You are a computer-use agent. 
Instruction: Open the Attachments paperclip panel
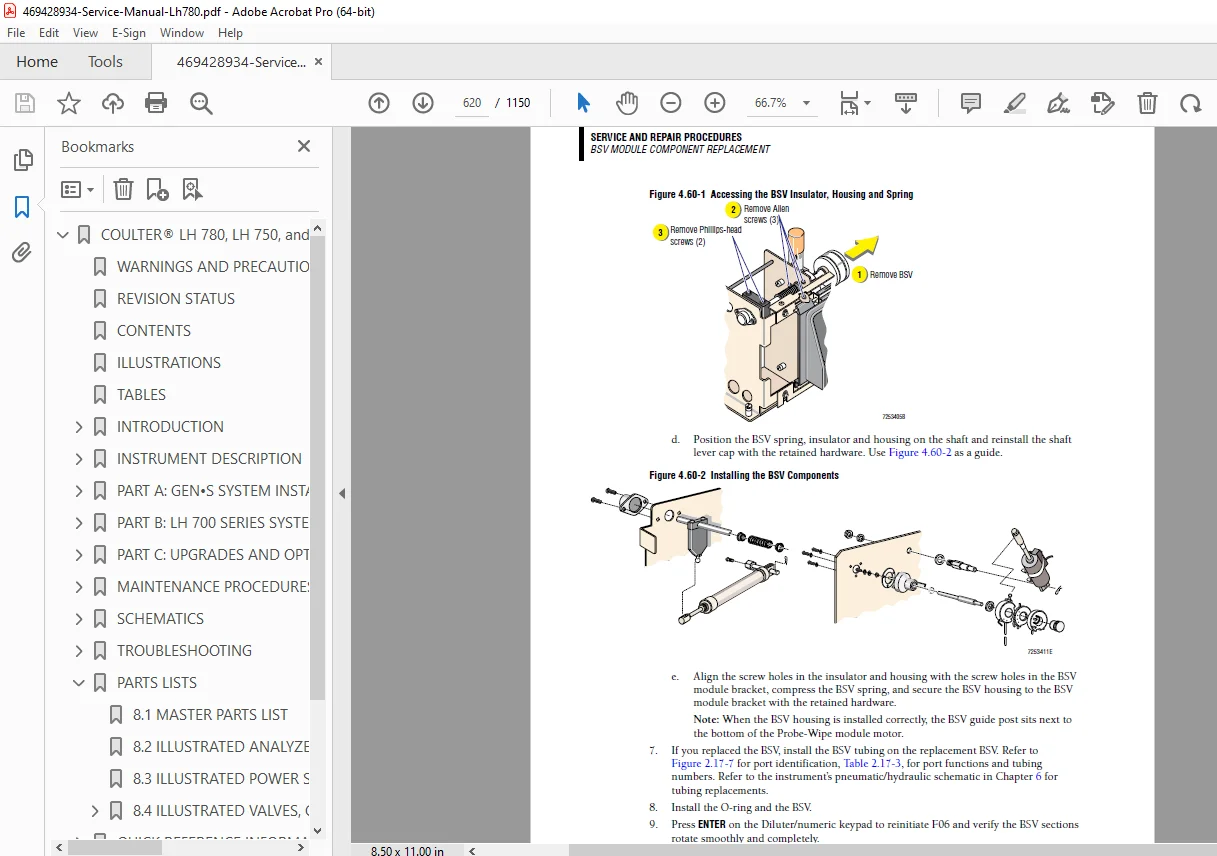pyautogui.click(x=22, y=252)
